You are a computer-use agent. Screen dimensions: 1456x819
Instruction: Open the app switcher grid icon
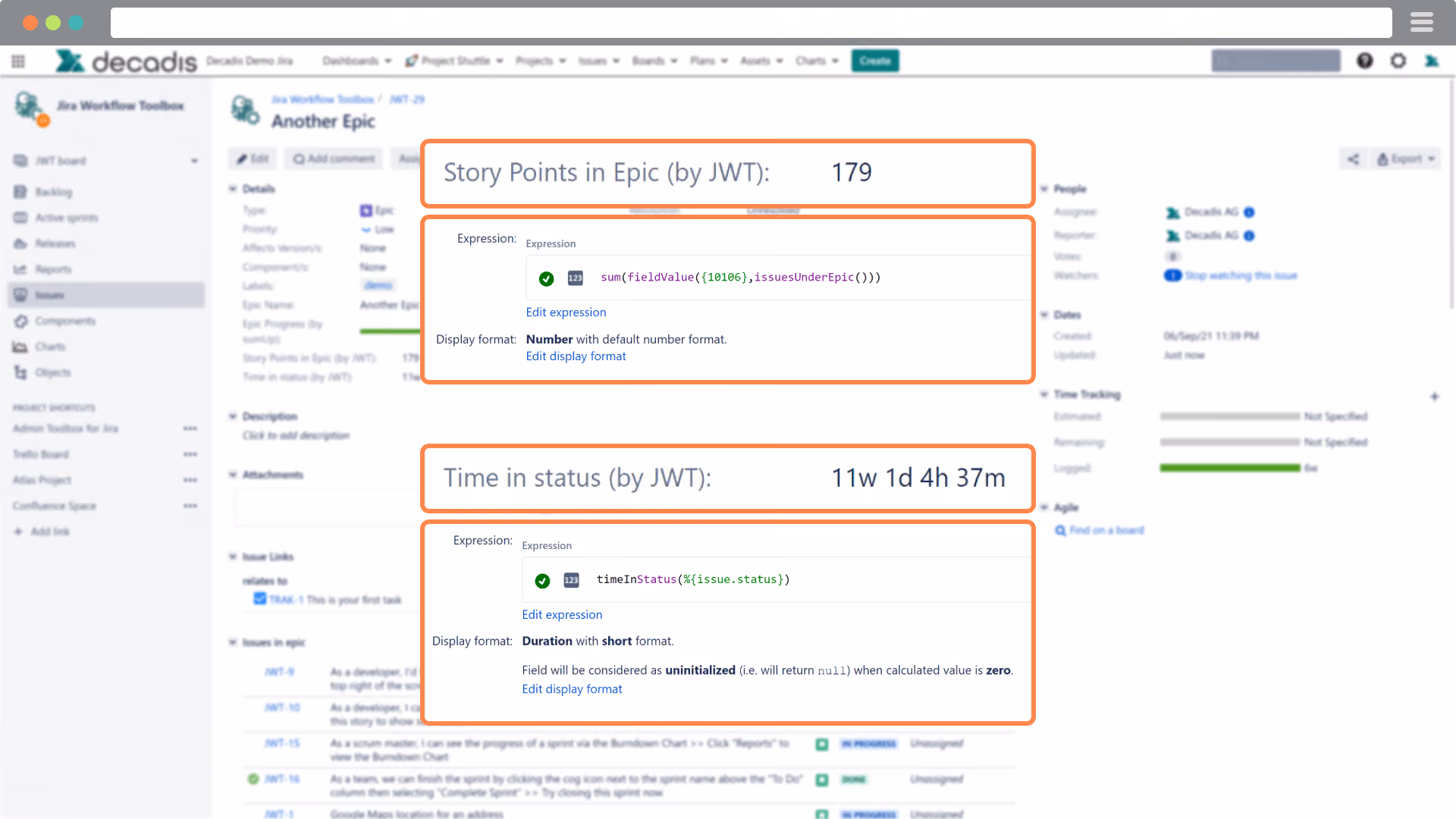[x=18, y=61]
